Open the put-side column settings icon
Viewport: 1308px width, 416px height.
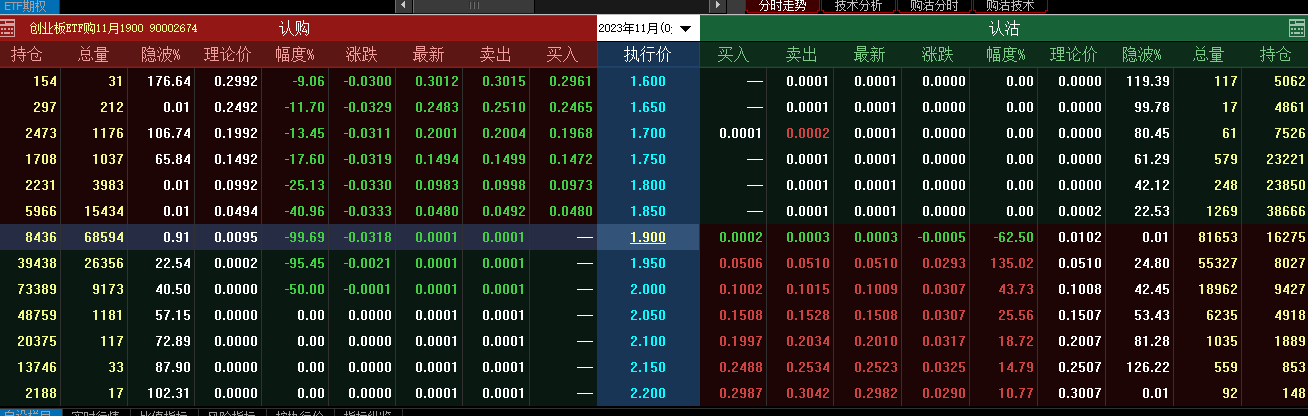pyautogui.click(x=1297, y=28)
